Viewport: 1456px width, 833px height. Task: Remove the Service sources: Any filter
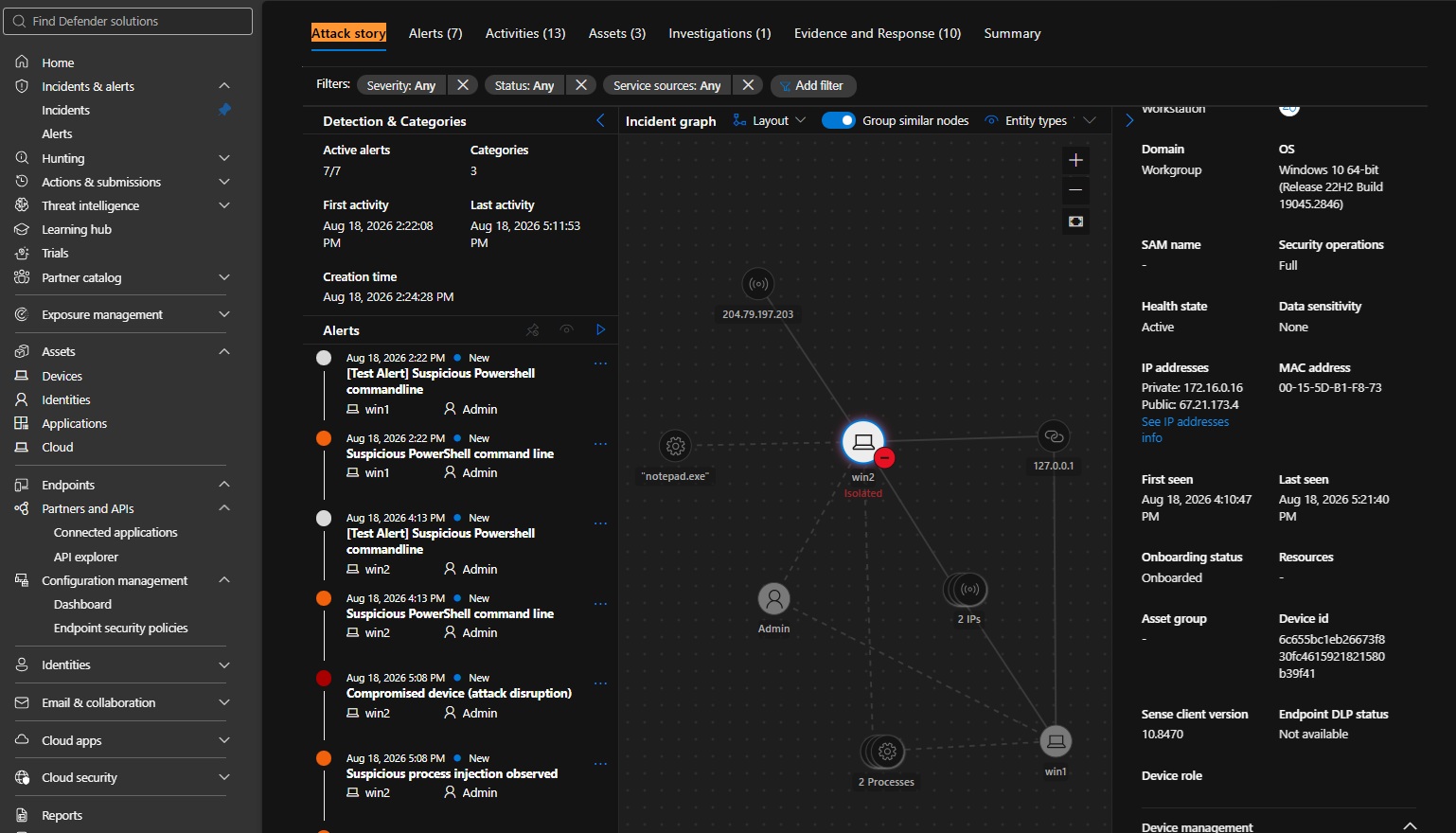[748, 85]
